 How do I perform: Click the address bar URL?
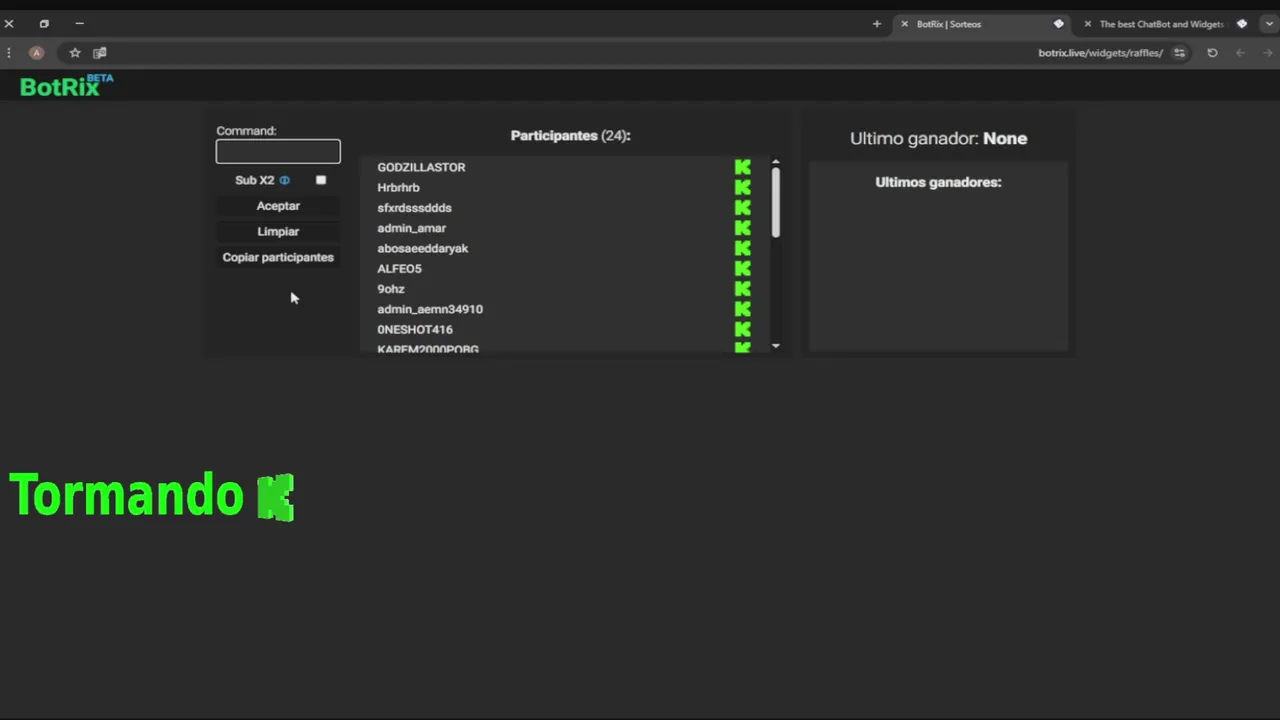tap(1100, 53)
